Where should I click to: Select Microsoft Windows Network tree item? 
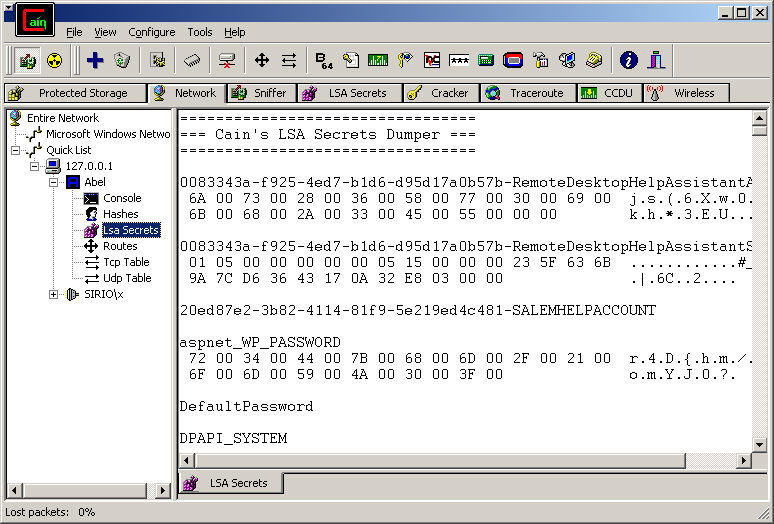click(108, 134)
